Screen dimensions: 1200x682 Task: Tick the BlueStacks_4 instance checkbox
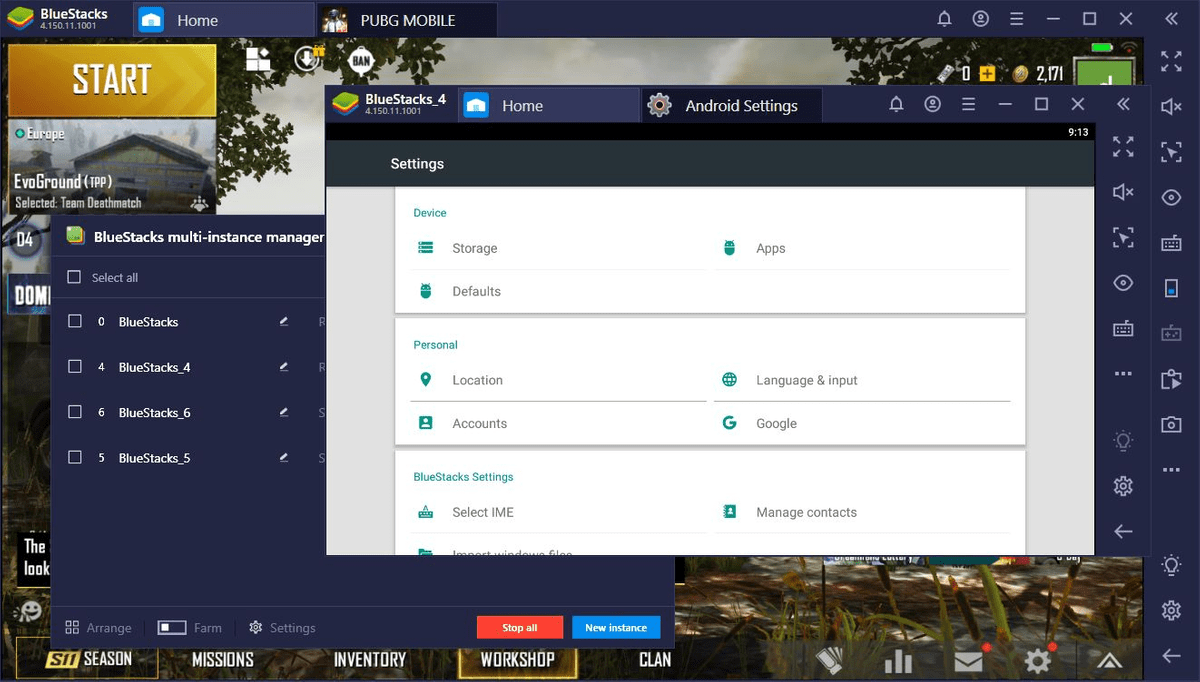(x=74, y=367)
